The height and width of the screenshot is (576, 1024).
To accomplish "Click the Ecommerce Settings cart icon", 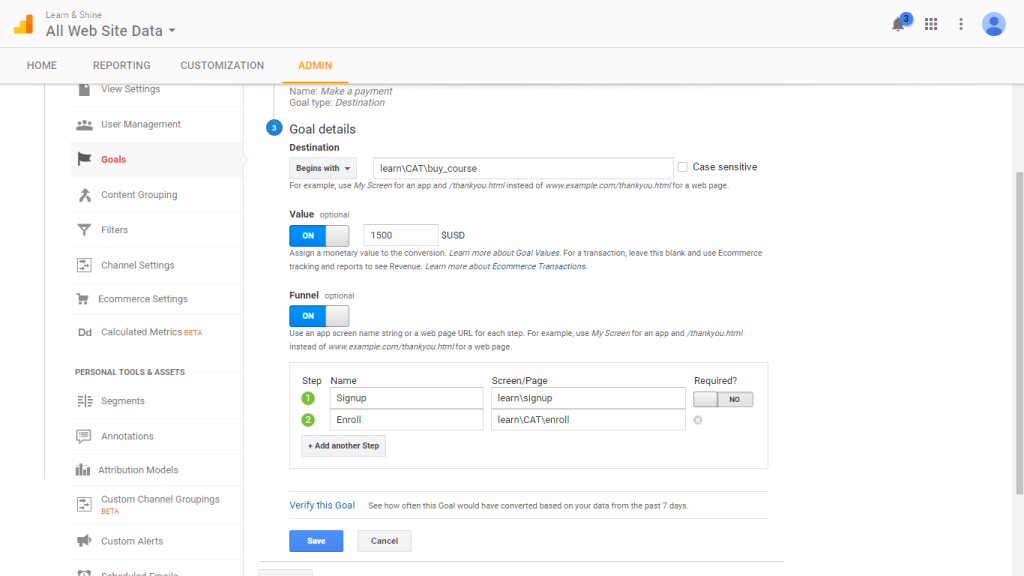I will pos(82,299).
